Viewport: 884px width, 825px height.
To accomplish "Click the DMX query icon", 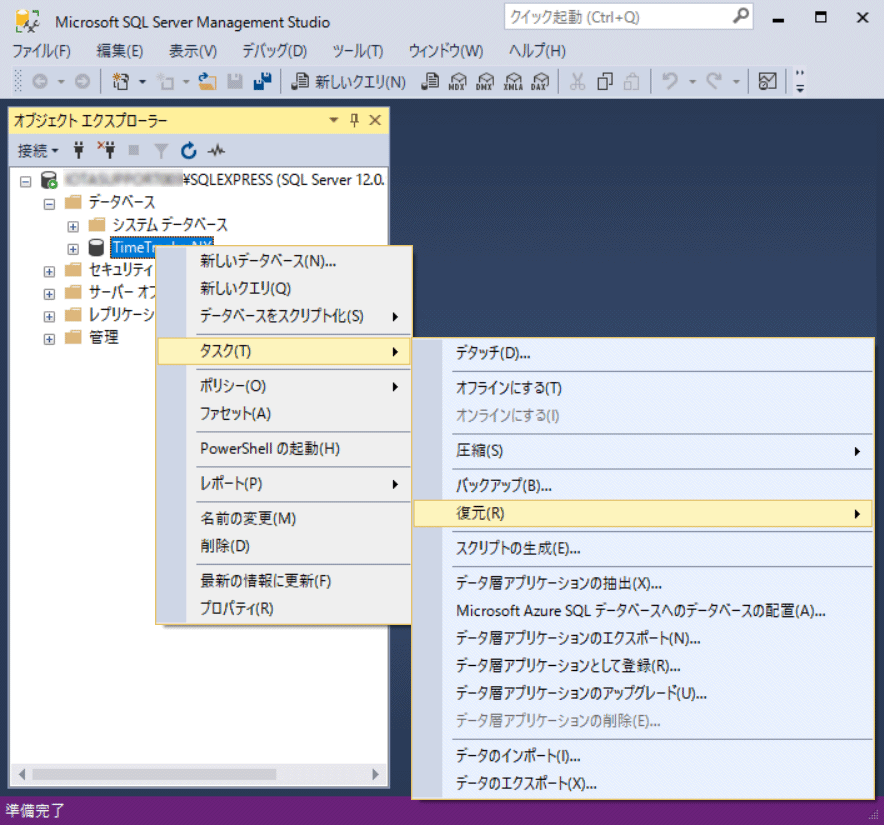I will pos(485,82).
